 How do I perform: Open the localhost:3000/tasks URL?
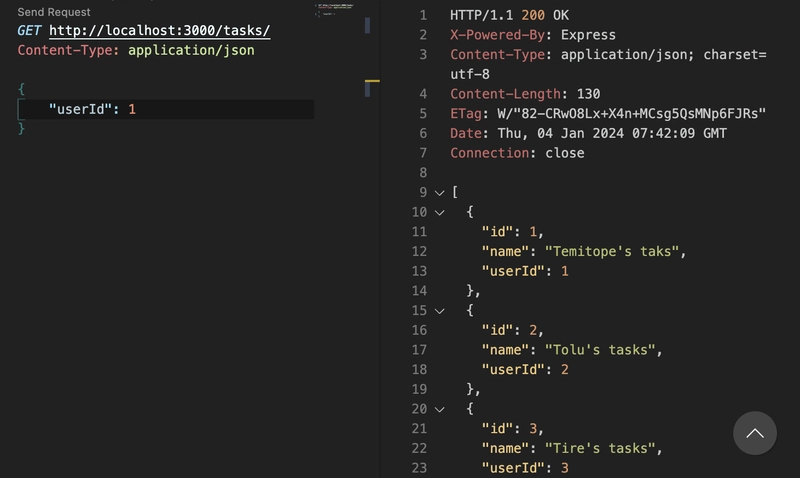(x=159, y=31)
